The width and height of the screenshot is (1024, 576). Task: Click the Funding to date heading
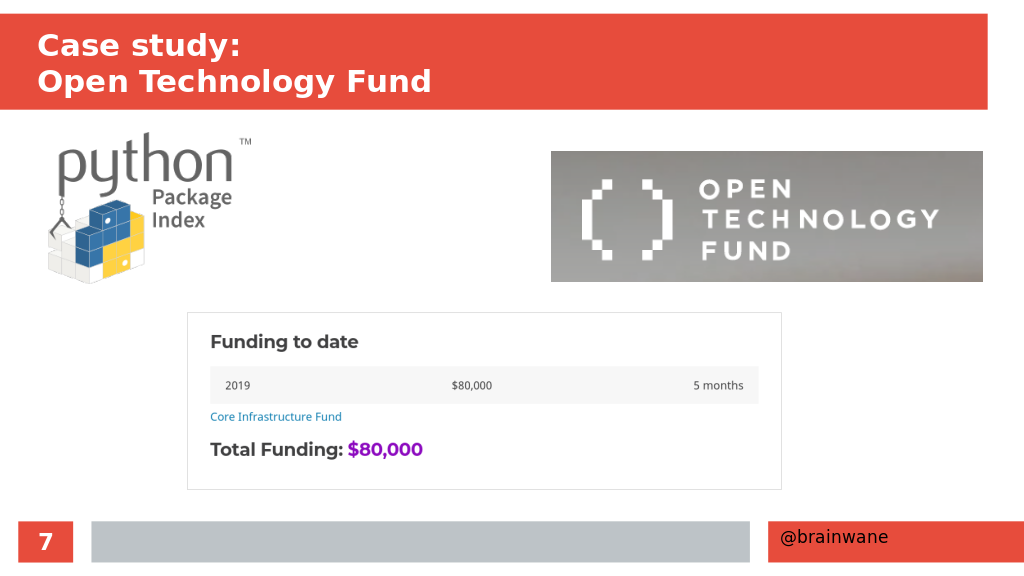tap(284, 342)
